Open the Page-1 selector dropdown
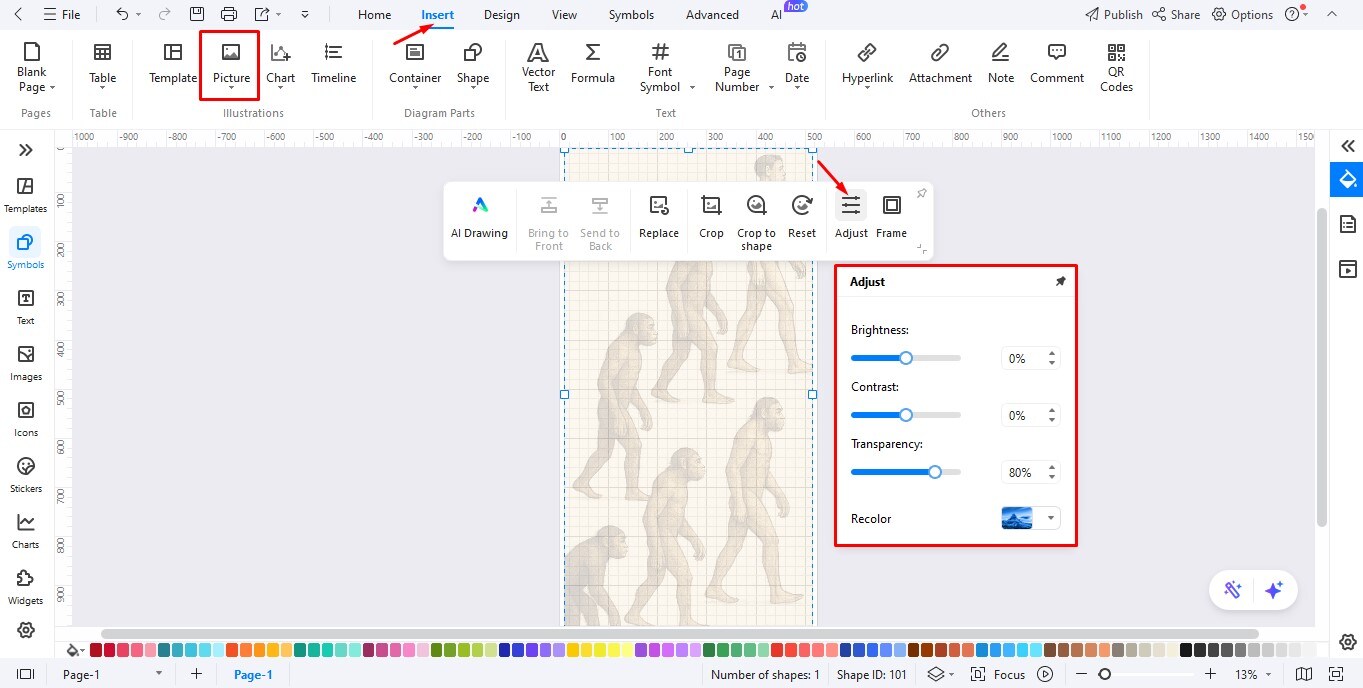This screenshot has height=688, width=1363. pos(158,674)
